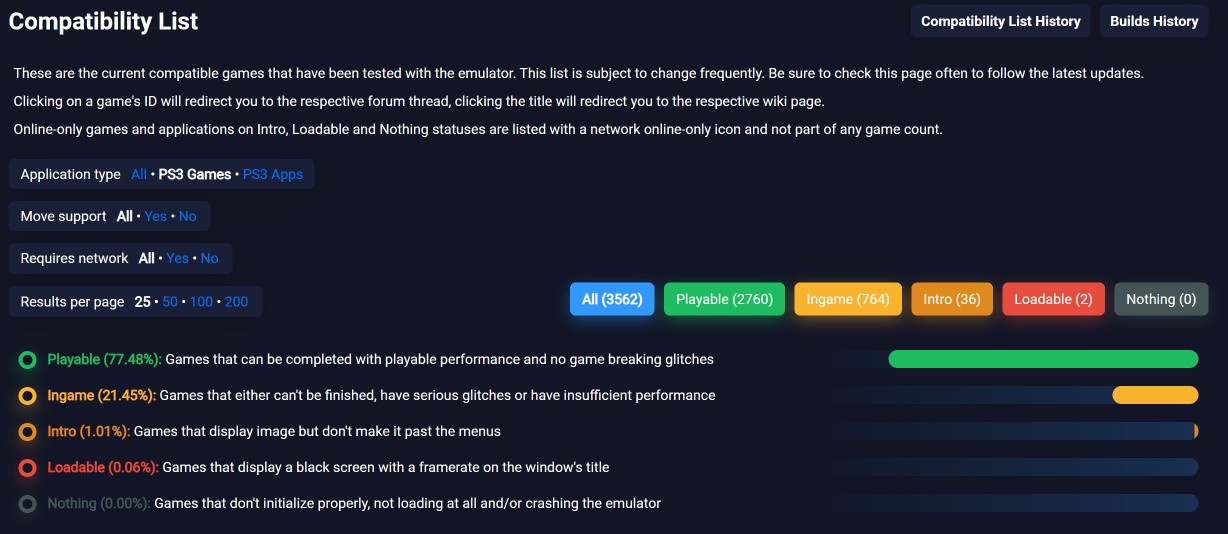The height and width of the screenshot is (534, 1228).
Task: Set Move support filter to No
Action: pos(188,216)
